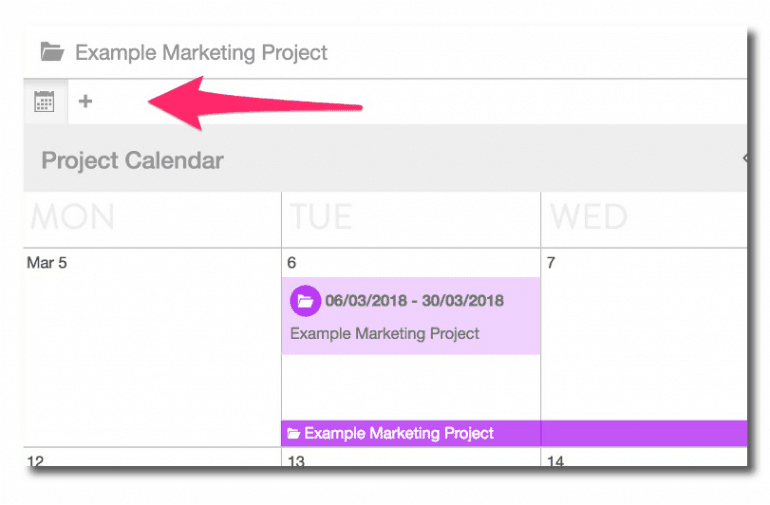Click the folder icon beside the project title
This screenshot has height=505, width=770.
[x=52, y=52]
